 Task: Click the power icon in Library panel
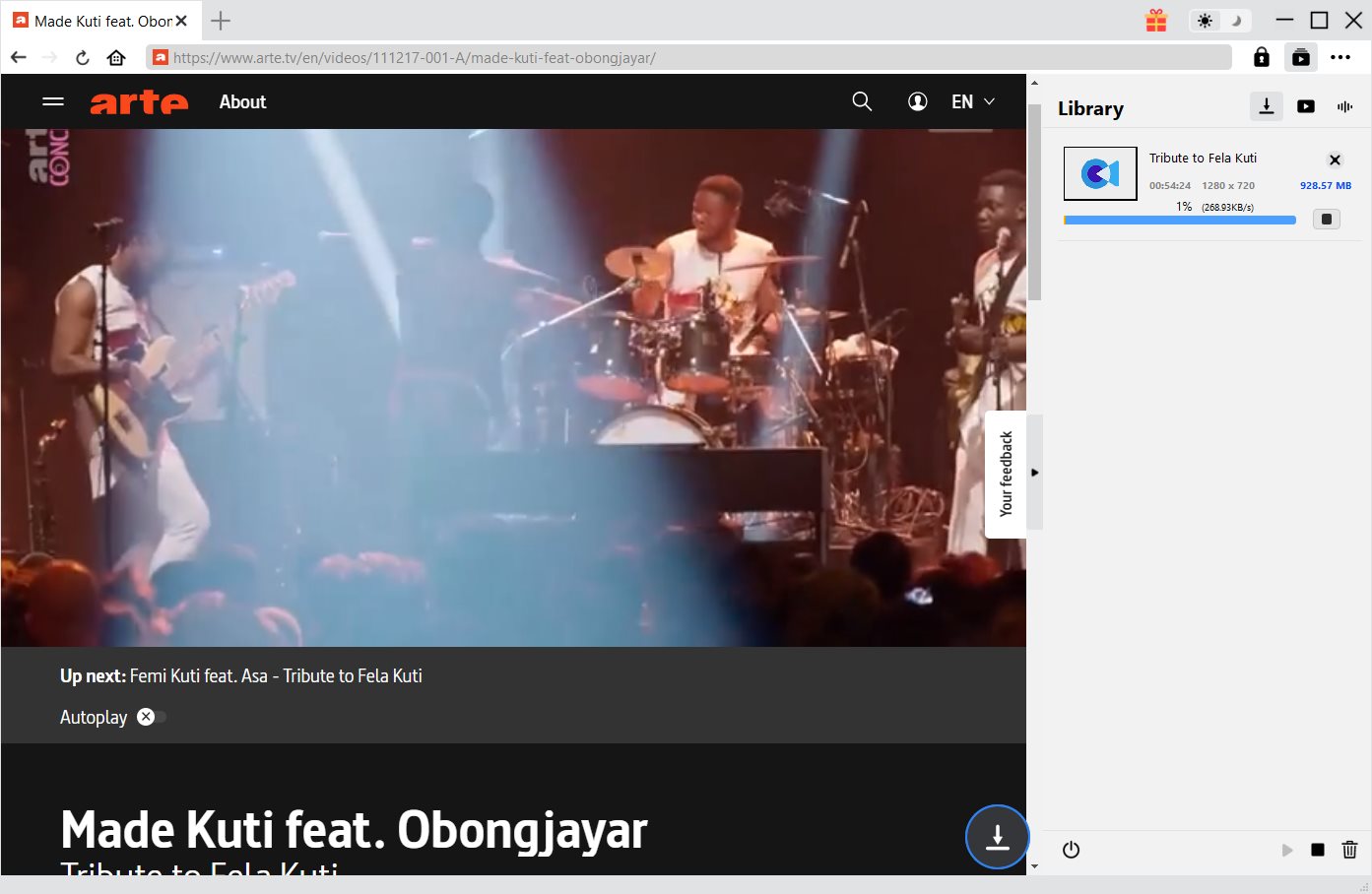coord(1071,850)
